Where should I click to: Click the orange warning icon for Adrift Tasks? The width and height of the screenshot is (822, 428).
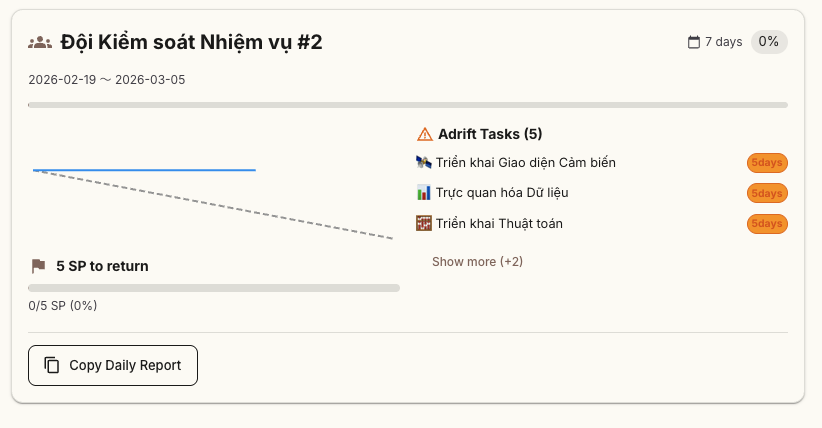coord(424,134)
